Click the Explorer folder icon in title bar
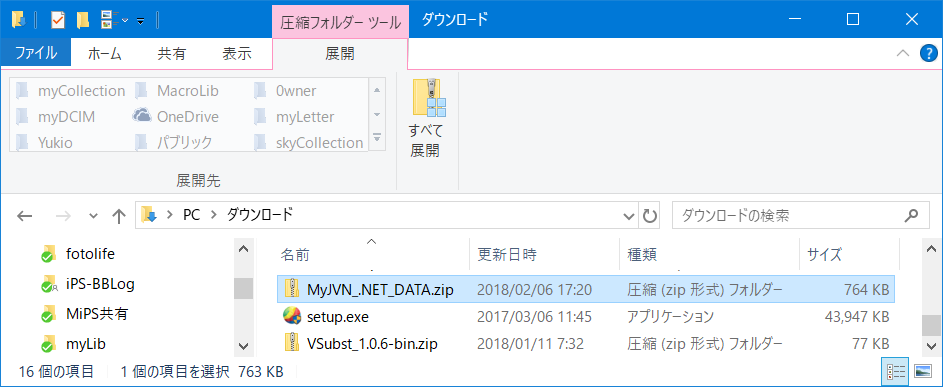Image resolution: width=943 pixels, height=387 pixels. pyautogui.click(x=19, y=20)
